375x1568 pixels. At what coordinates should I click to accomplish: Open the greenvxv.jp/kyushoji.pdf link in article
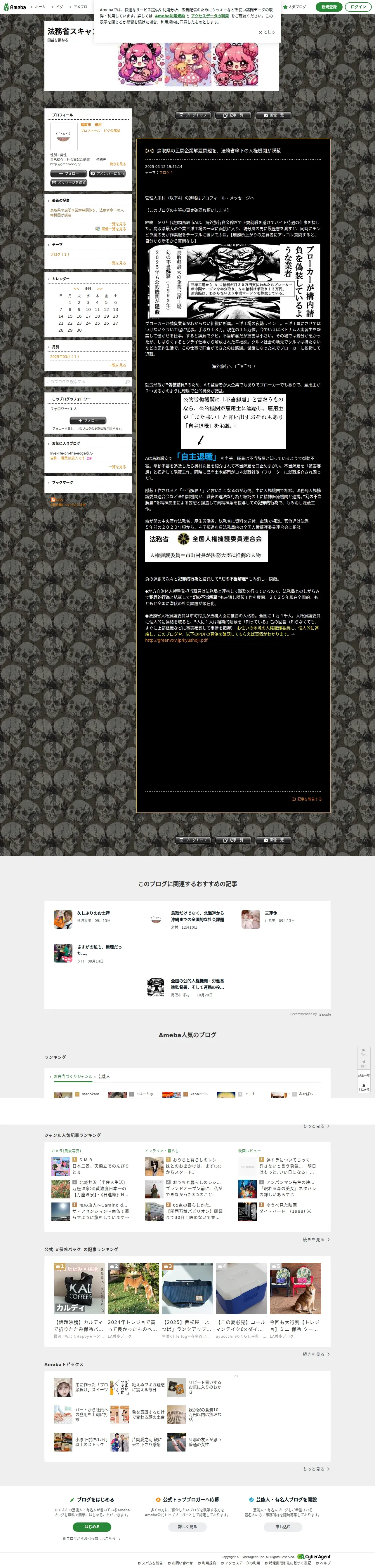pos(176,640)
